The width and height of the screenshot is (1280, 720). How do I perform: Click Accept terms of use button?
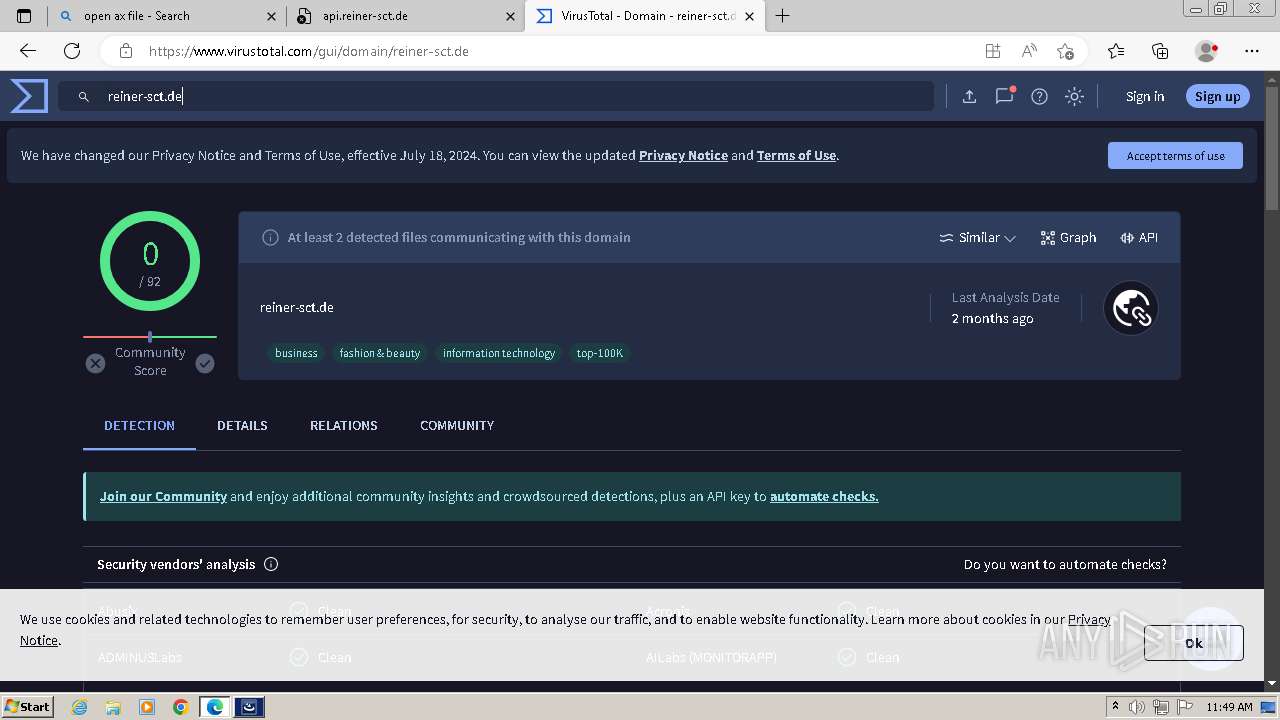pyautogui.click(x=1175, y=156)
